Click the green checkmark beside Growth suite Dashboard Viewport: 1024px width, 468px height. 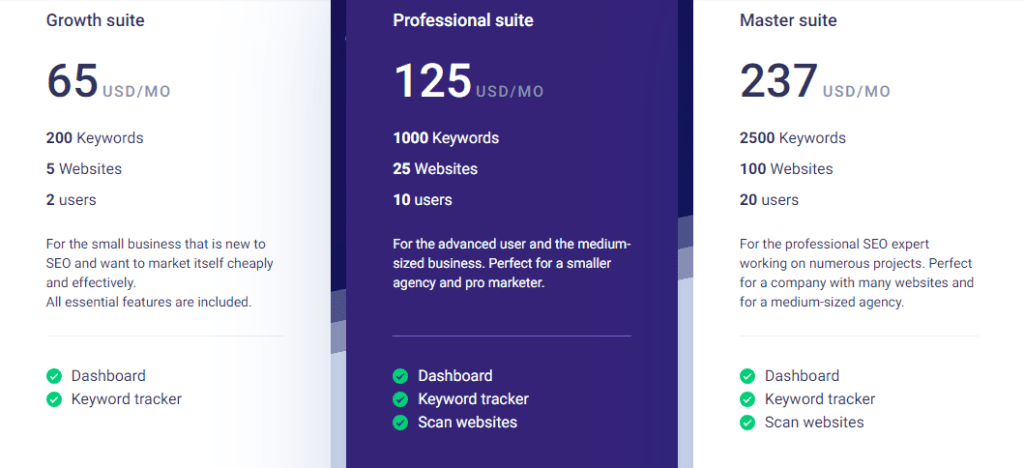tap(54, 376)
